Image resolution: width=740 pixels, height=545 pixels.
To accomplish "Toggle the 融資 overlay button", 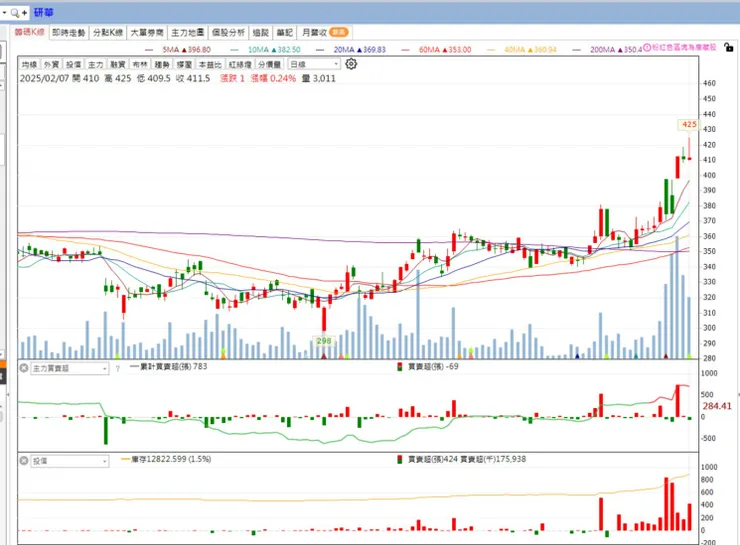I will (118, 64).
